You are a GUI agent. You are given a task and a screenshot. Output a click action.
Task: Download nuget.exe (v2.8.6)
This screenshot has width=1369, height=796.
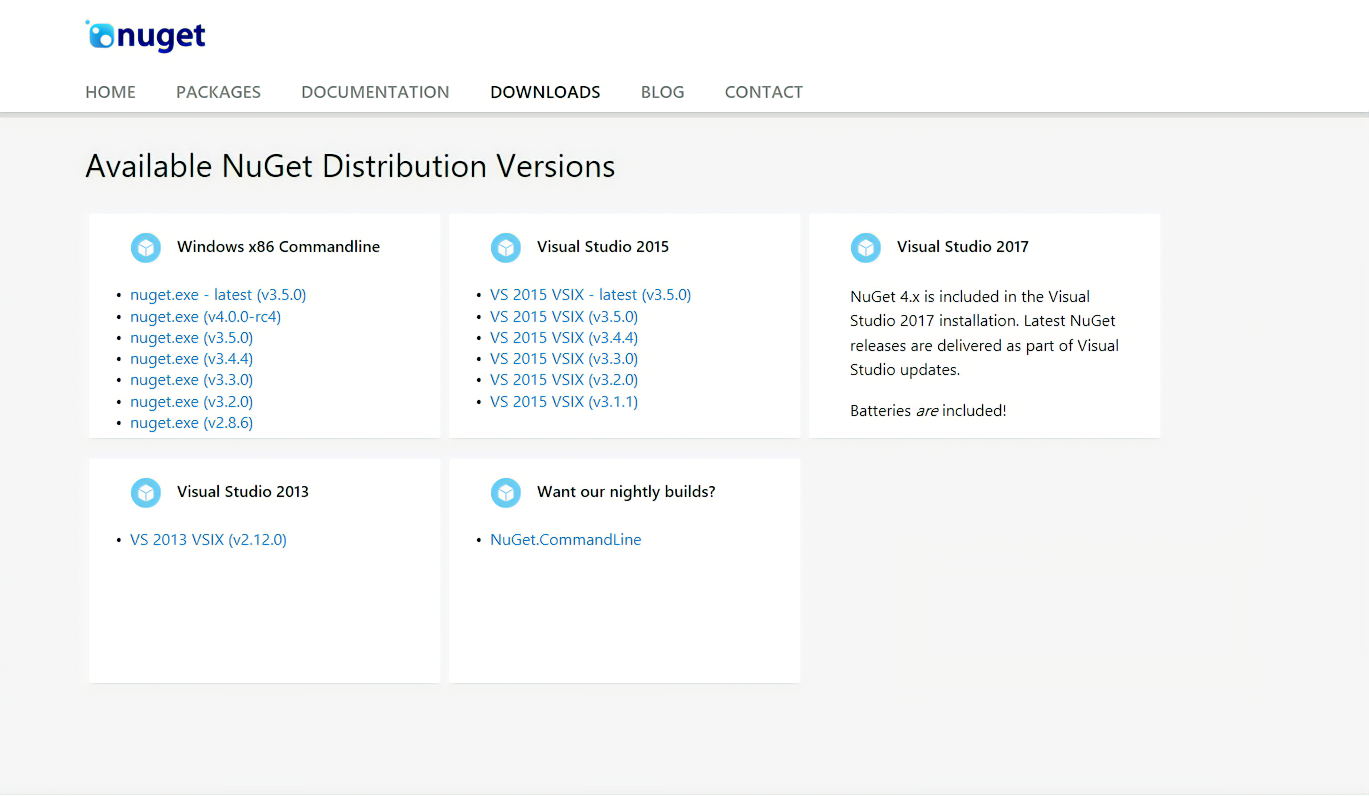click(x=191, y=423)
